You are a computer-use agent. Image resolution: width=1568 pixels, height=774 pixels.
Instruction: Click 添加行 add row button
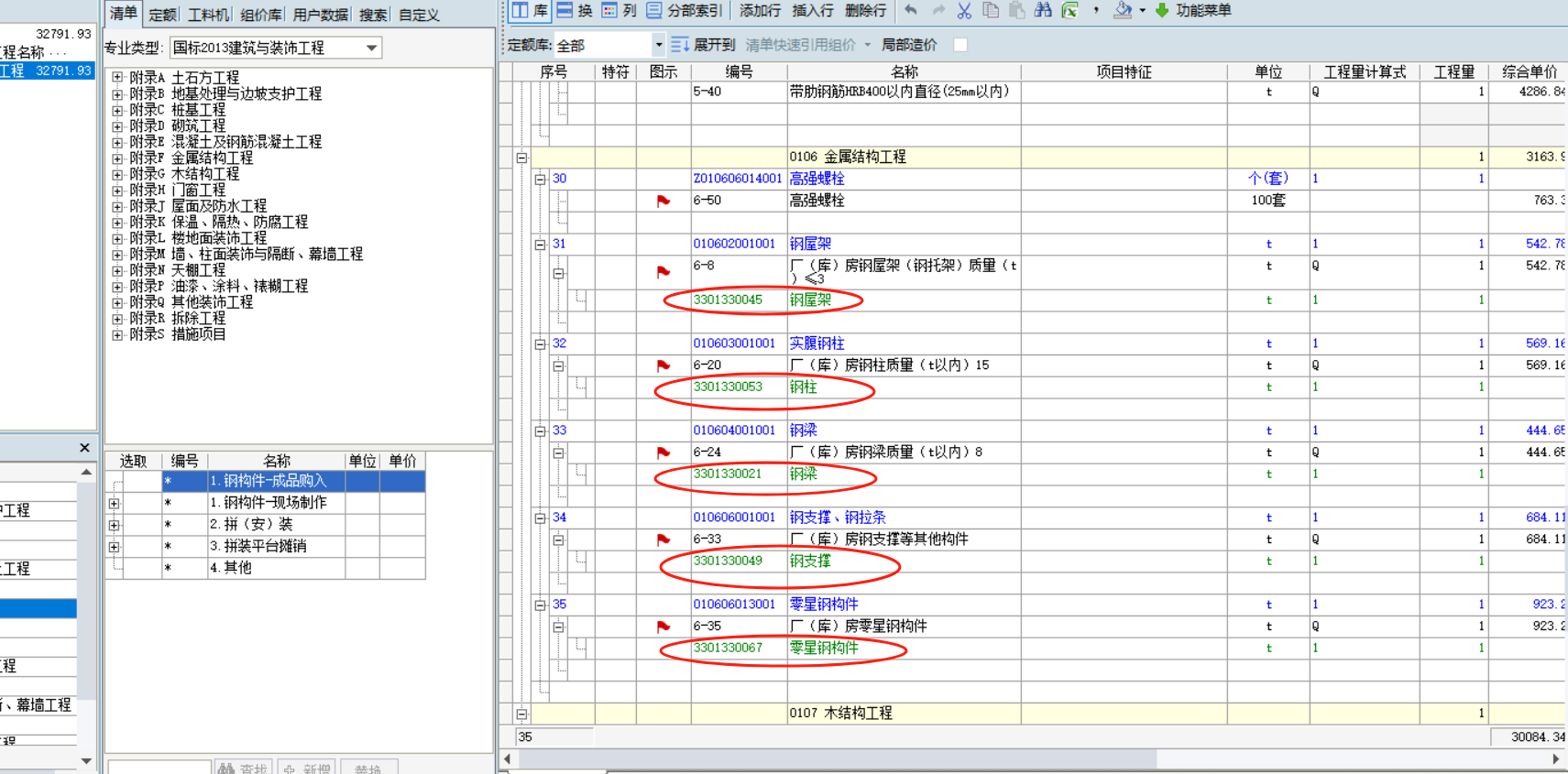pos(760,11)
